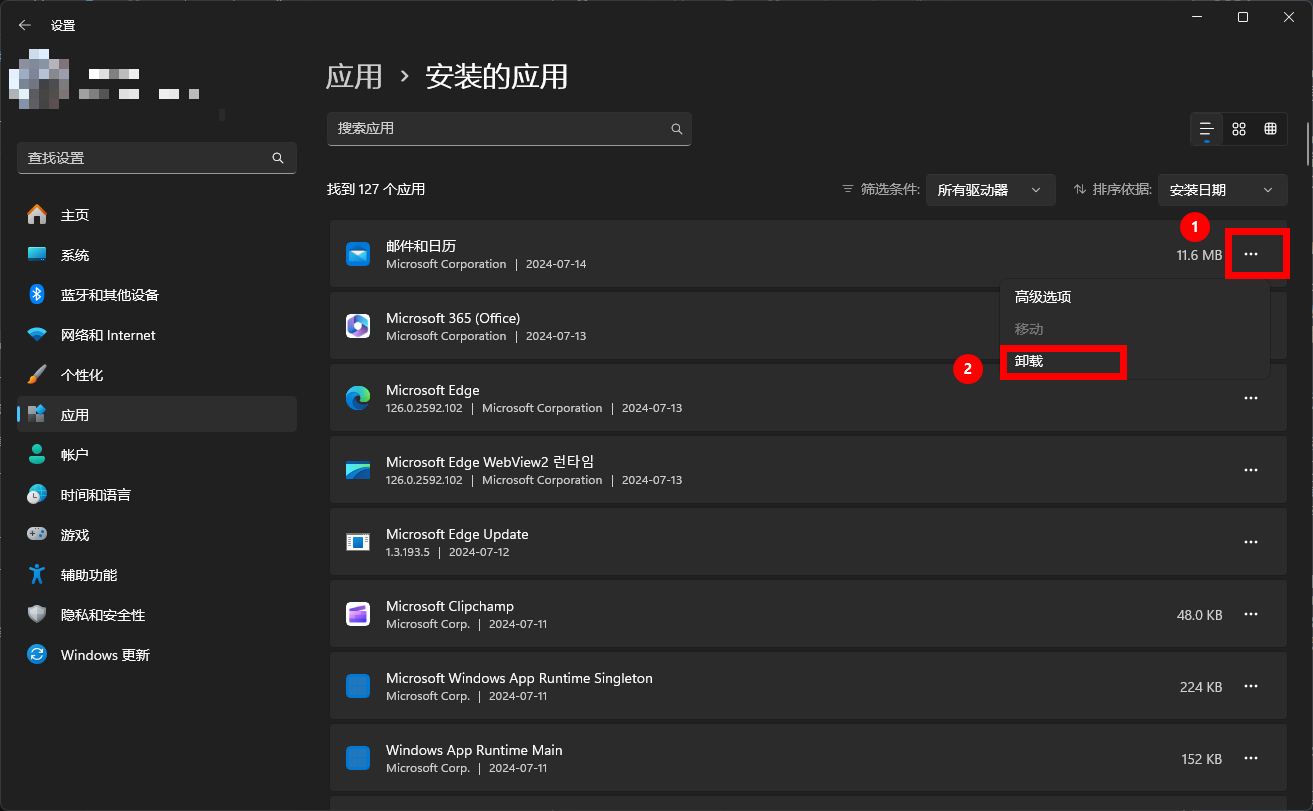Open 个性化 settings in sidebar
Screen dimensions: 1313x811
click(x=82, y=375)
